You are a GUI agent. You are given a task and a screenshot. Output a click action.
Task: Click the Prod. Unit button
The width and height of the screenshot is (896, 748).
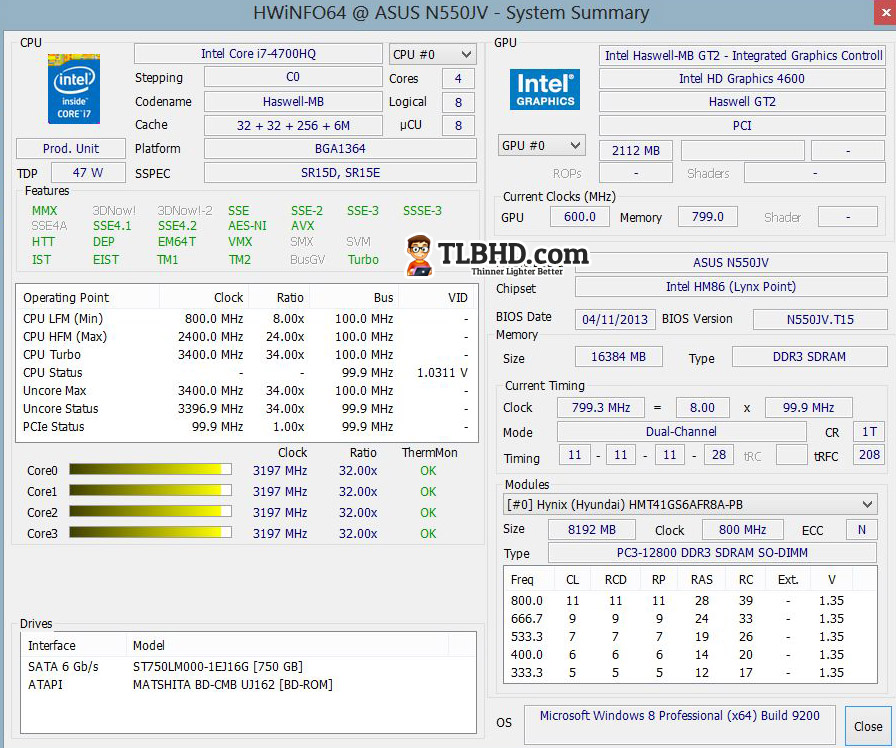tap(71, 149)
